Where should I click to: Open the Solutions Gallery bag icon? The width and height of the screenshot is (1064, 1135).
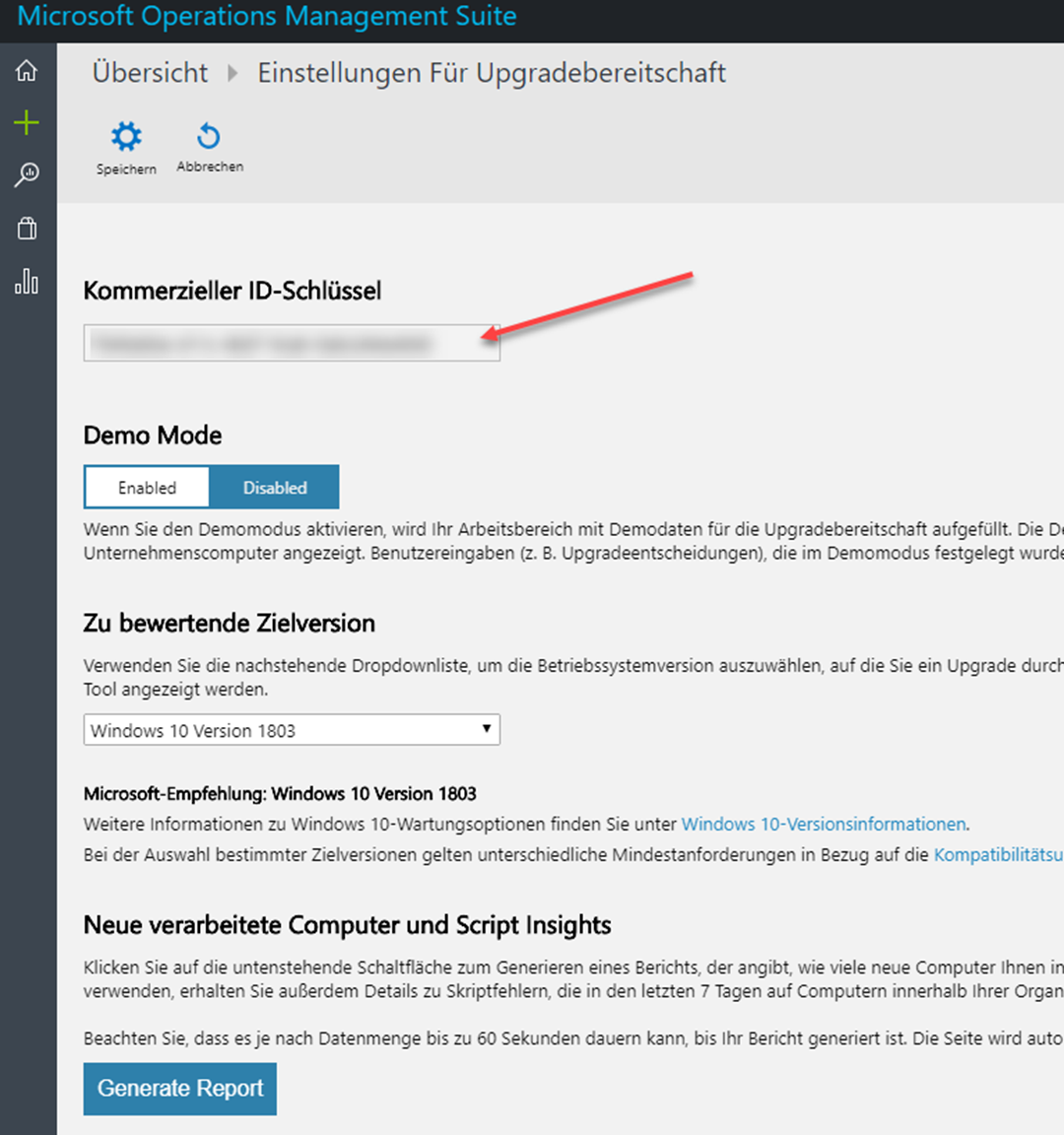(27, 229)
